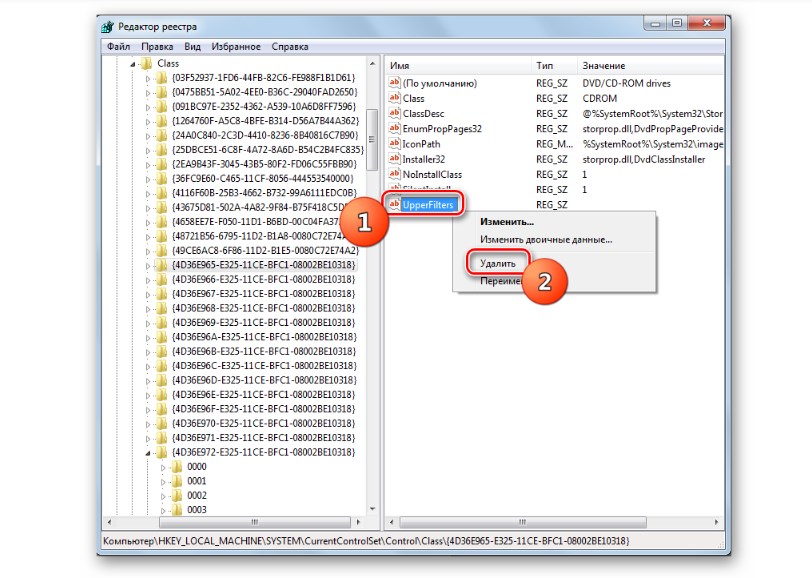Choose Изменить... in the context menu
This screenshot has width=812, height=578.
tap(506, 222)
